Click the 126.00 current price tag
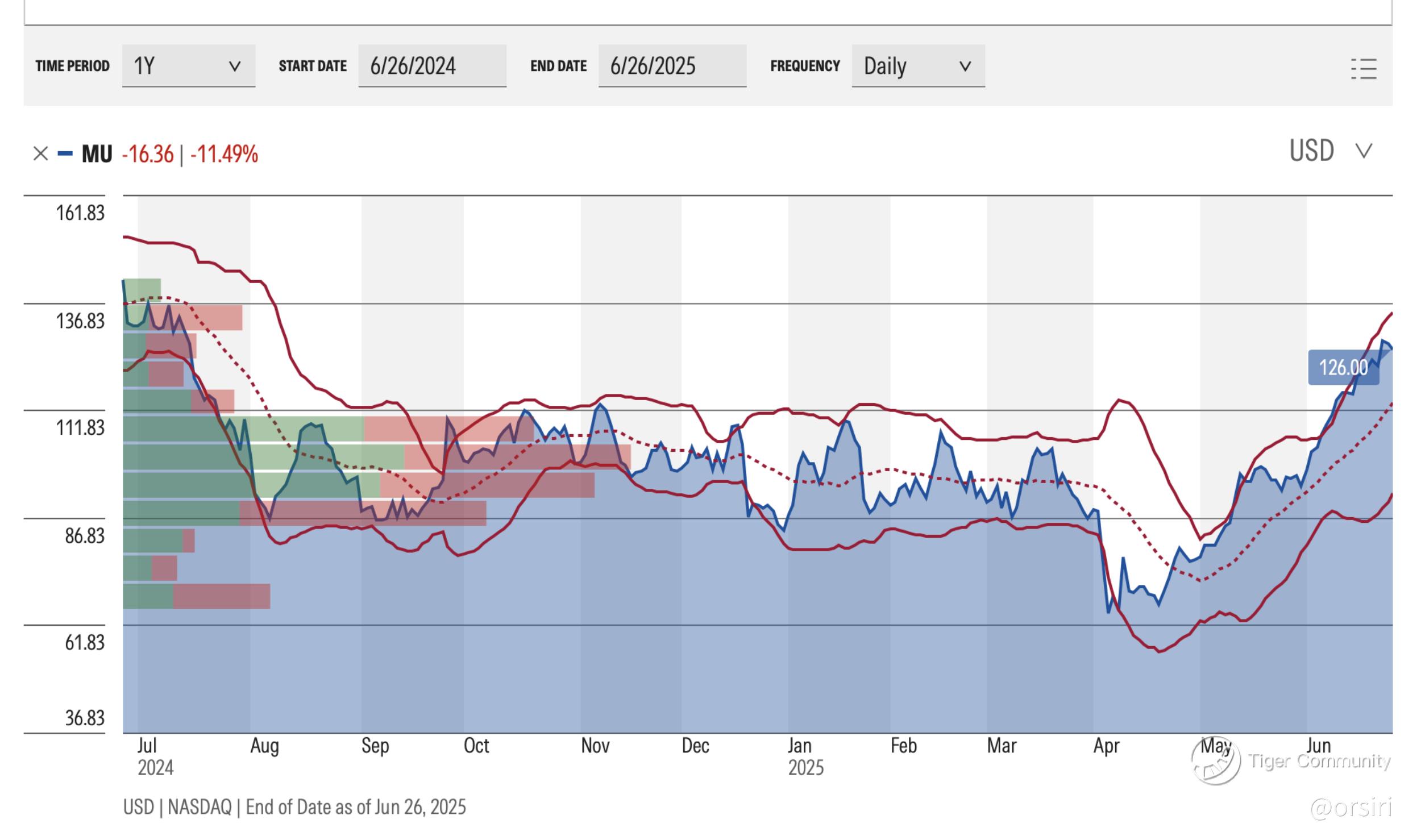Viewport: 1421px width, 840px height. pos(1343,368)
